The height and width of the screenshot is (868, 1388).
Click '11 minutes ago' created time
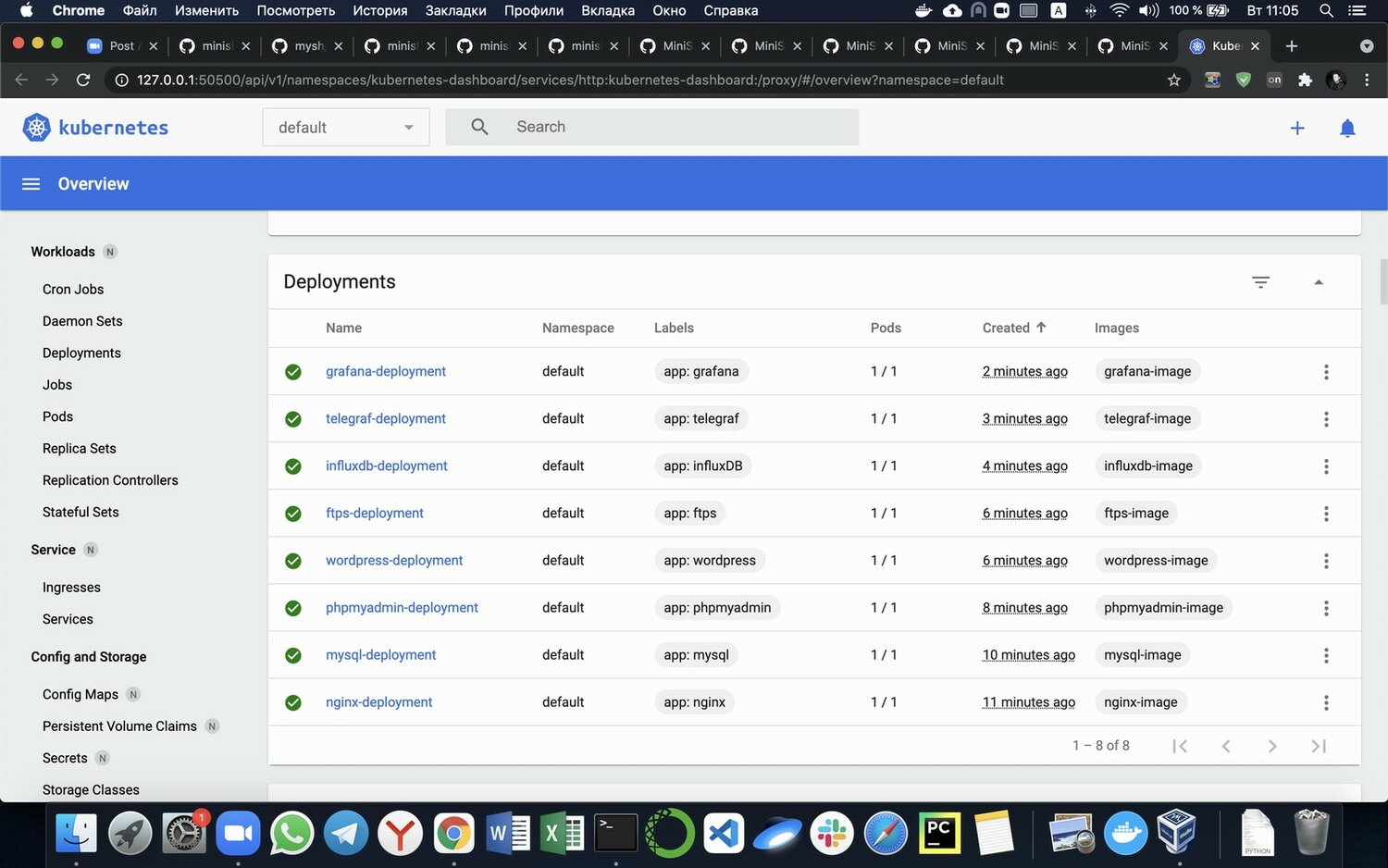[1029, 701]
